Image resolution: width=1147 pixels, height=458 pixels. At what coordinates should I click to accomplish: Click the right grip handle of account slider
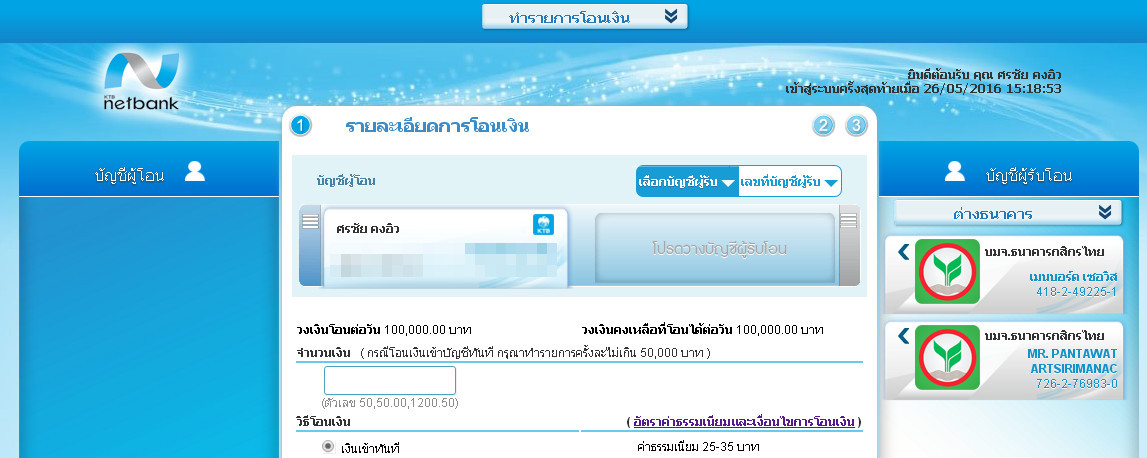click(x=849, y=247)
